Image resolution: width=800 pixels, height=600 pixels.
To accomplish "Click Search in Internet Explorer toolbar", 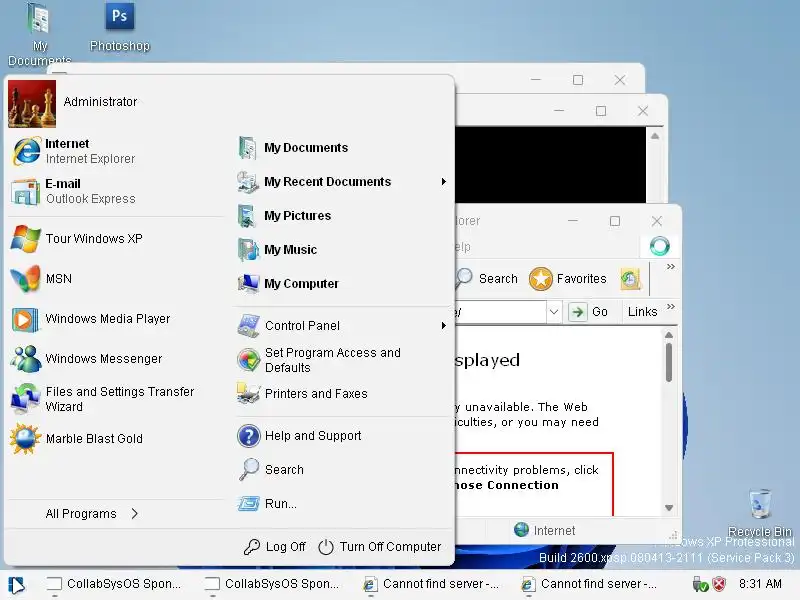I will [487, 279].
